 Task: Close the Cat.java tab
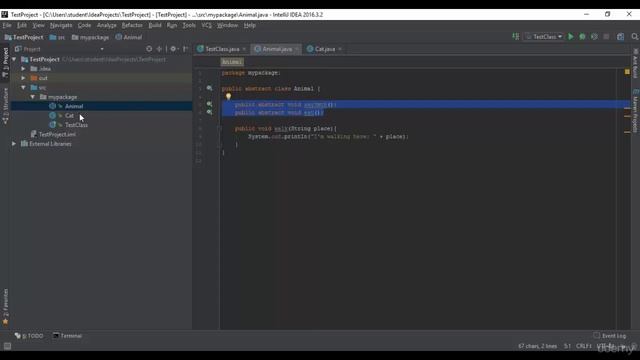click(x=340, y=49)
